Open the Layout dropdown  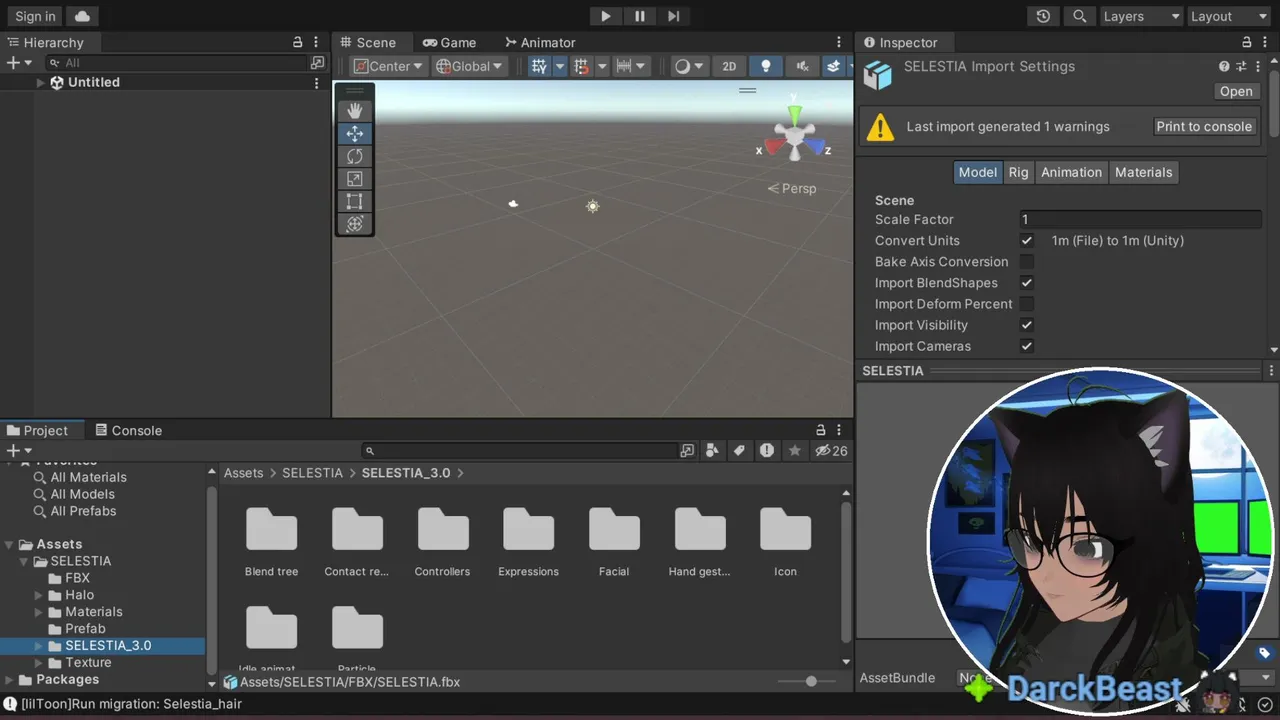coord(1228,16)
